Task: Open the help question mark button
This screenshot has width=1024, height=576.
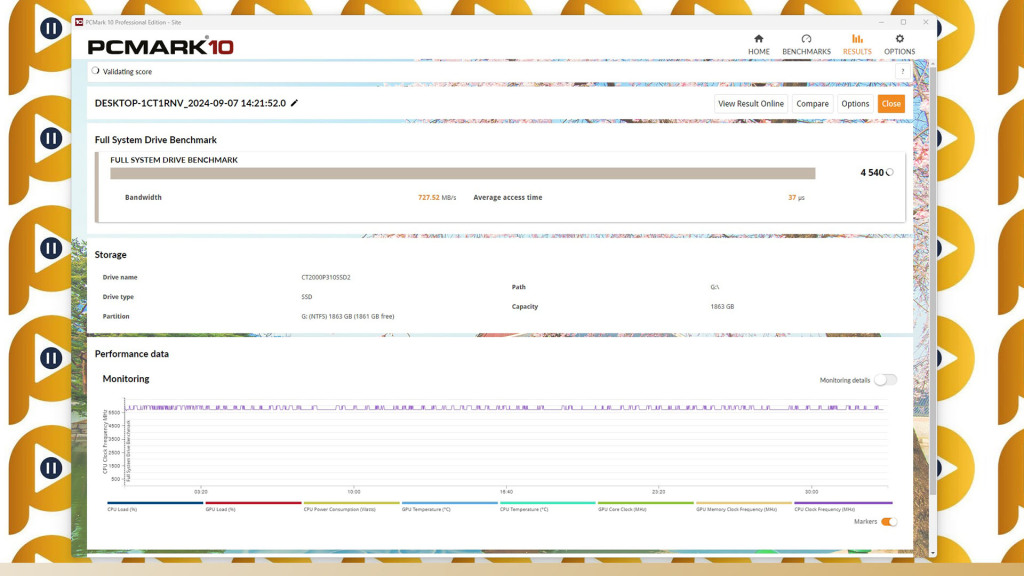Action: [x=903, y=72]
